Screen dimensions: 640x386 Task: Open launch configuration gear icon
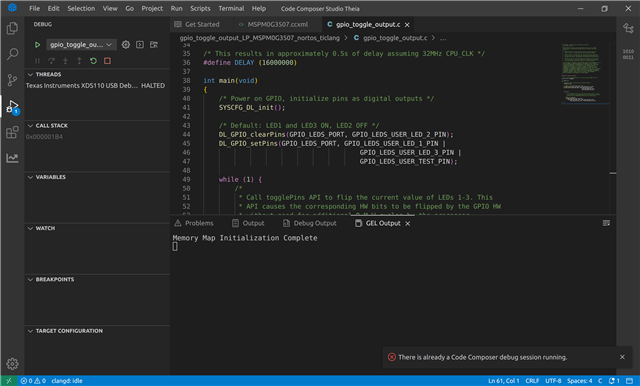click(126, 44)
